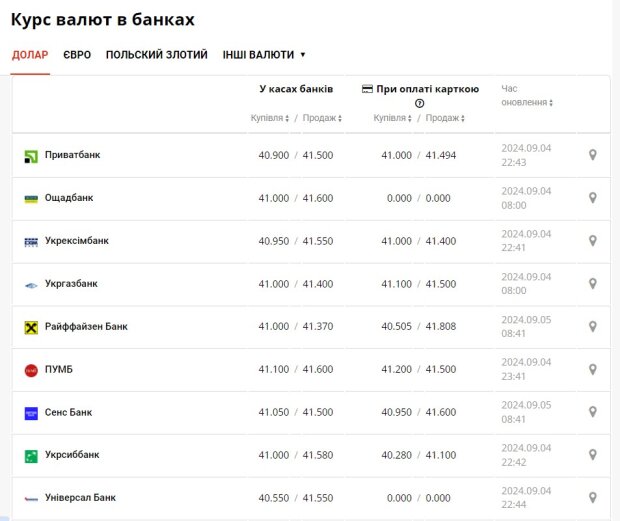Show location pin for Універсал Банк
Image resolution: width=620 pixels, height=521 pixels.
pyautogui.click(x=592, y=498)
